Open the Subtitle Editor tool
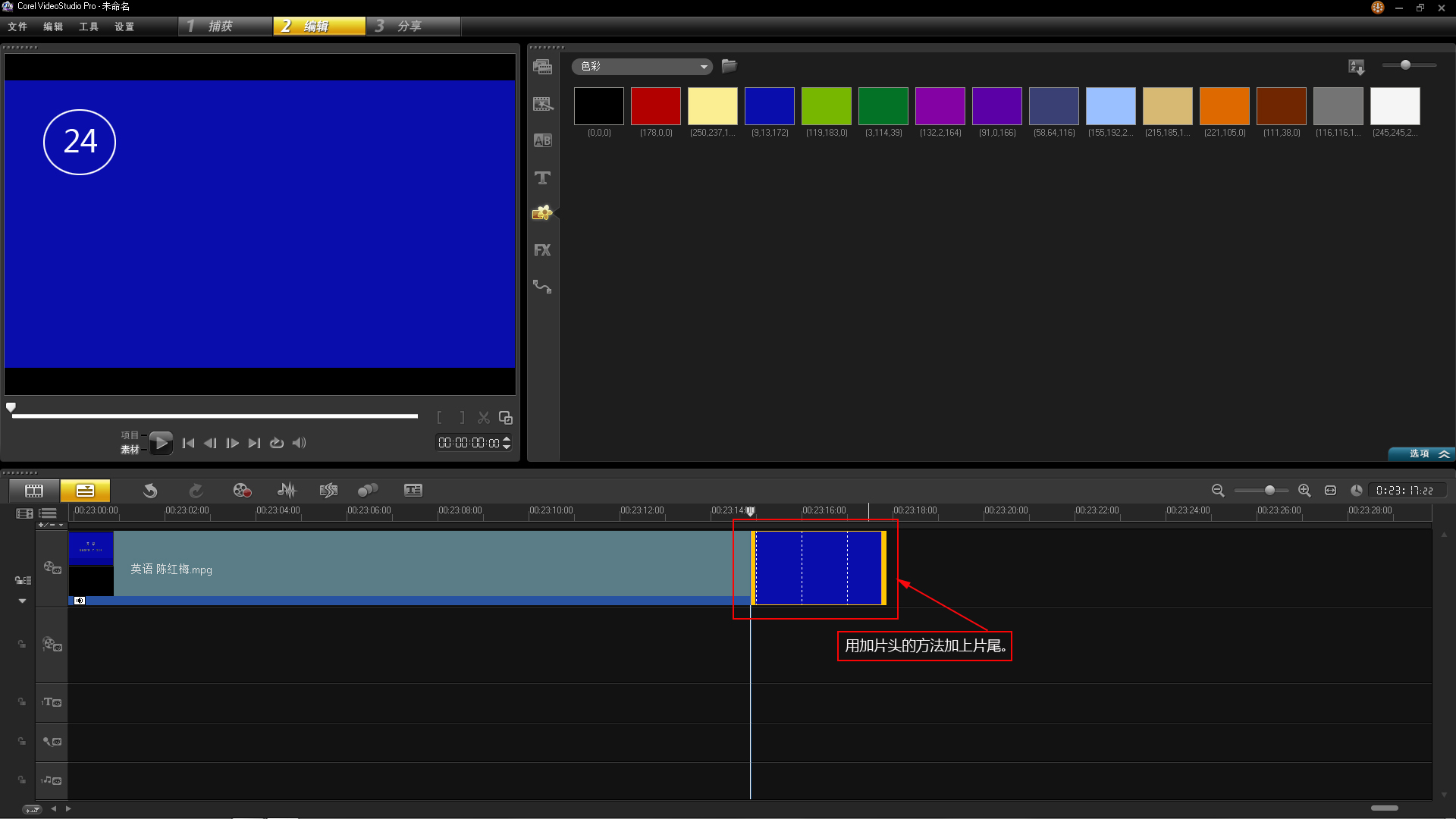Image resolution: width=1456 pixels, height=819 pixels. pyautogui.click(x=413, y=491)
